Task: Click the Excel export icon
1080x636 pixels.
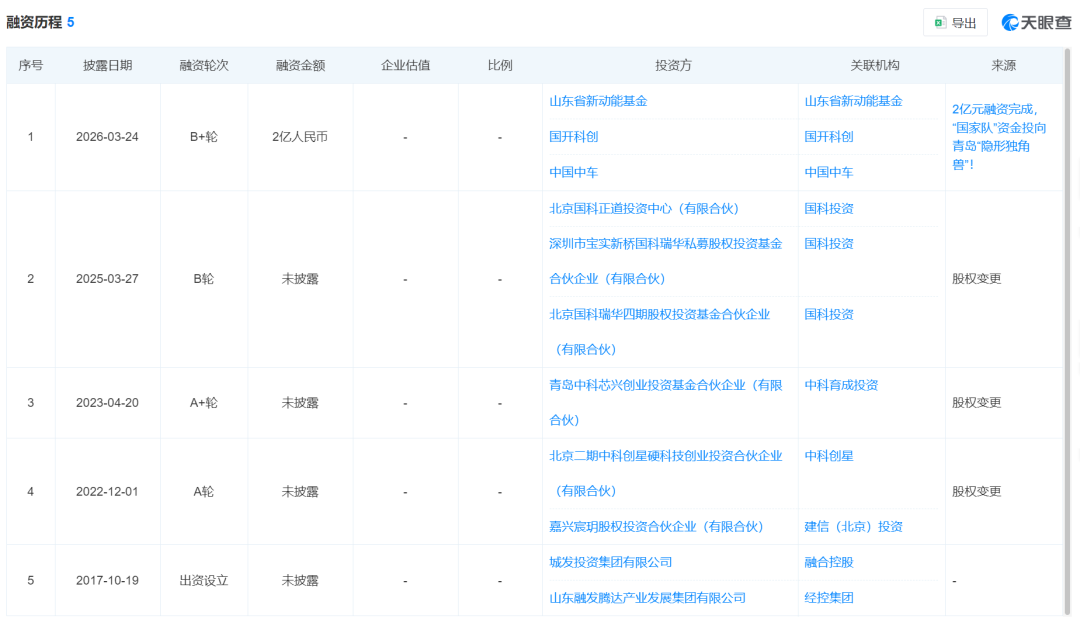Action: point(939,22)
